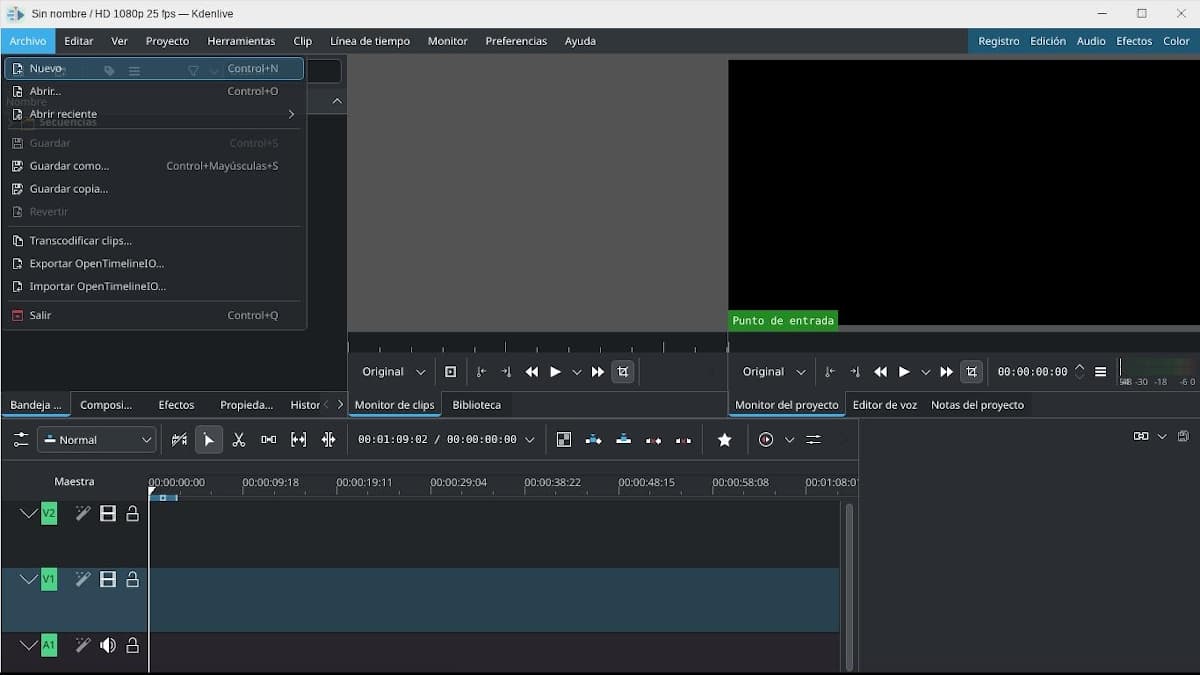This screenshot has height=675, width=1200.
Task: Click insert clip zone in timeline icon
Action: click(594, 440)
